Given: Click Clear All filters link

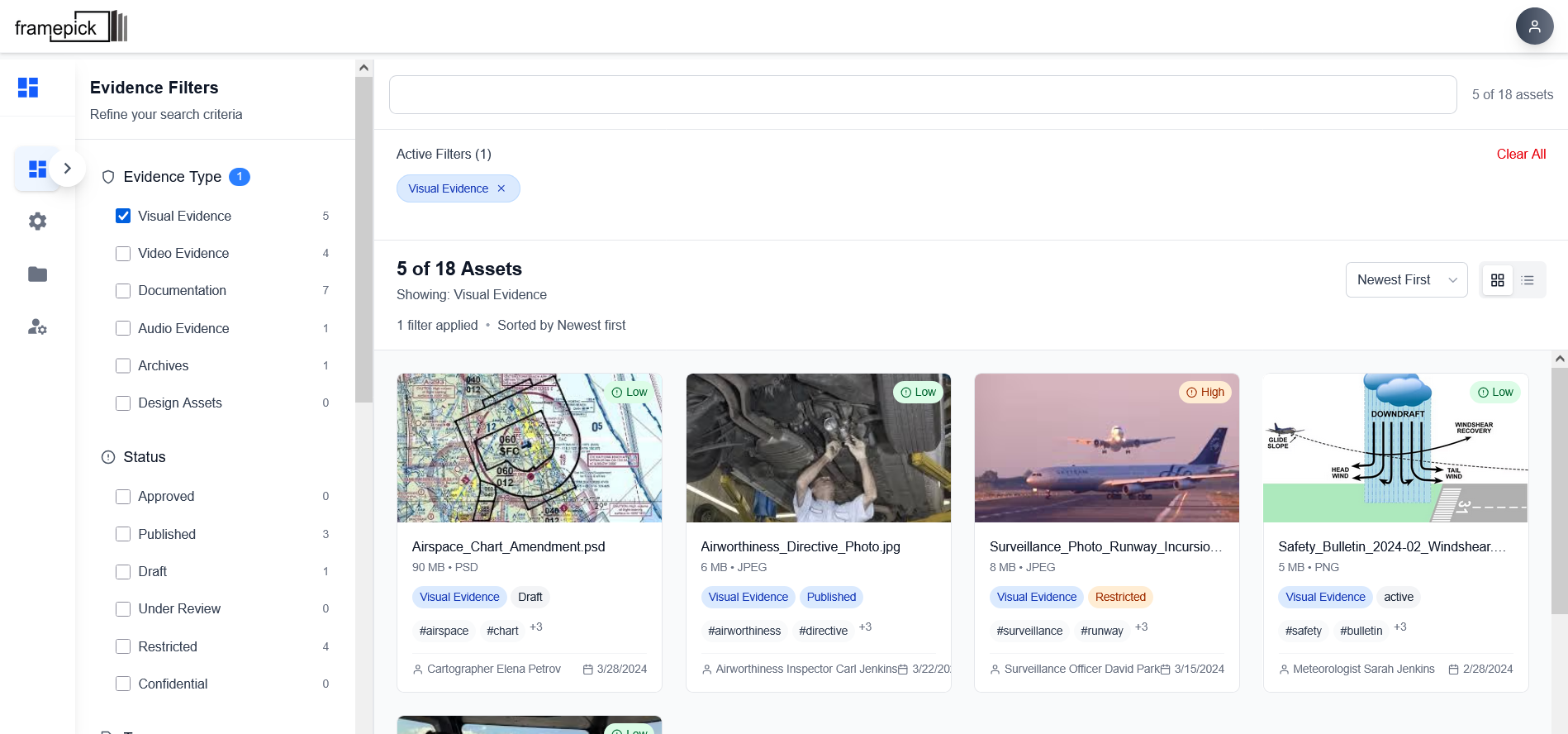Looking at the screenshot, I should (1521, 155).
